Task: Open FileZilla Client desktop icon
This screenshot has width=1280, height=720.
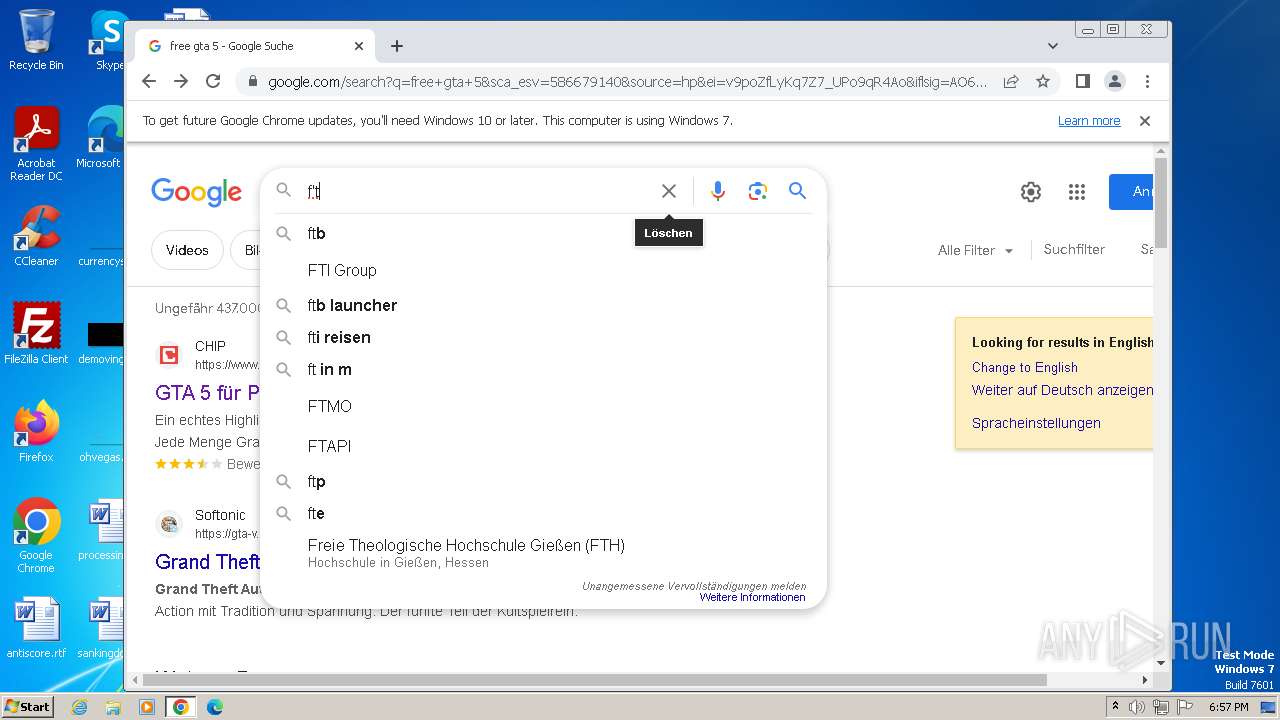Action: coord(36,334)
